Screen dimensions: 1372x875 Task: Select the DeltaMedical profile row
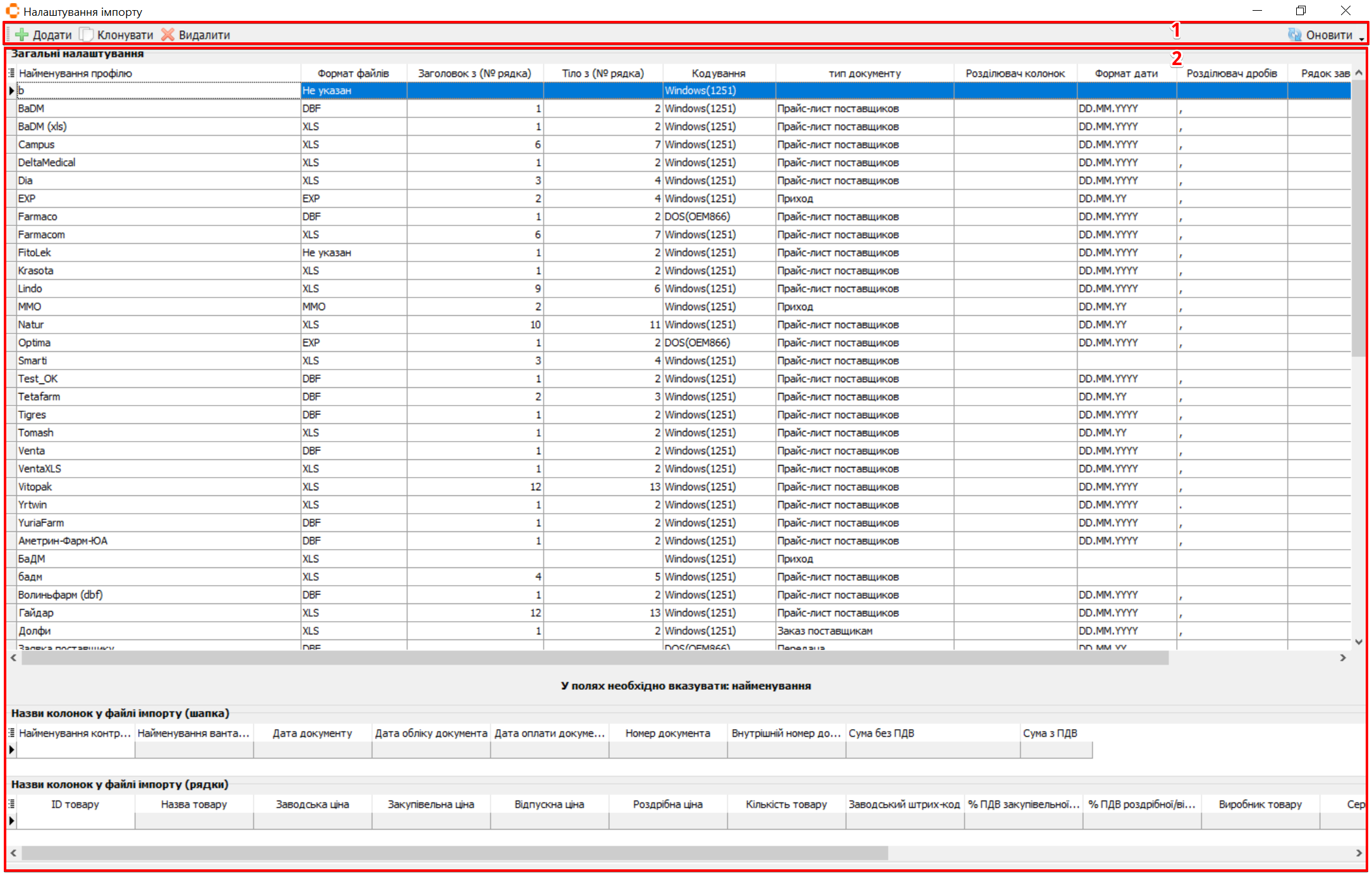47,162
